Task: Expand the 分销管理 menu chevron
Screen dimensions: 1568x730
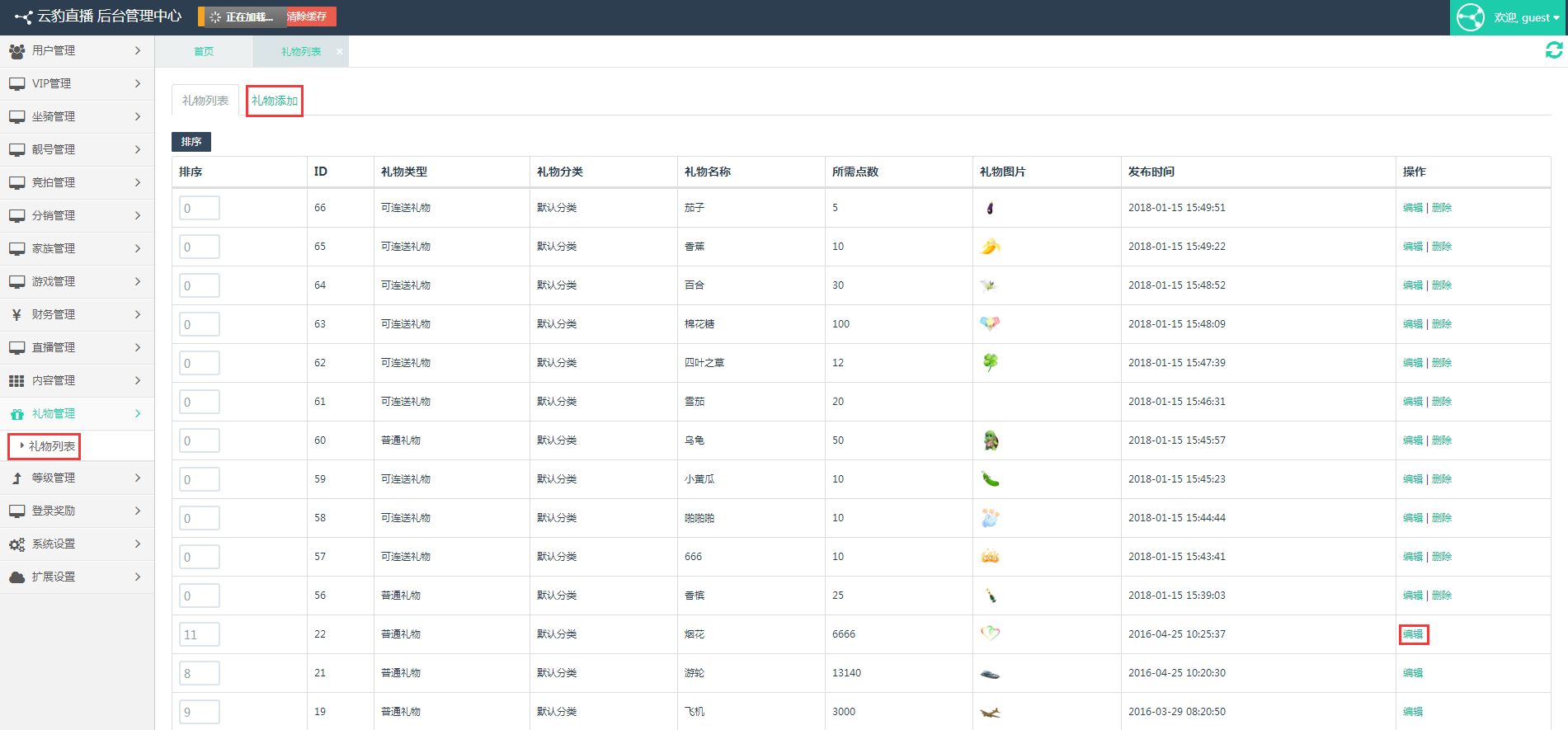Action: pos(138,215)
